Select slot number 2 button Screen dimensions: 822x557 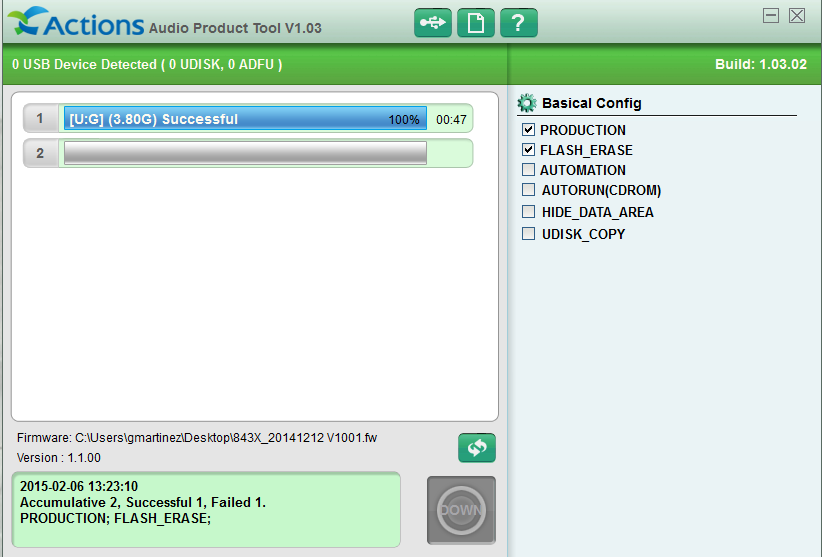click(40, 153)
